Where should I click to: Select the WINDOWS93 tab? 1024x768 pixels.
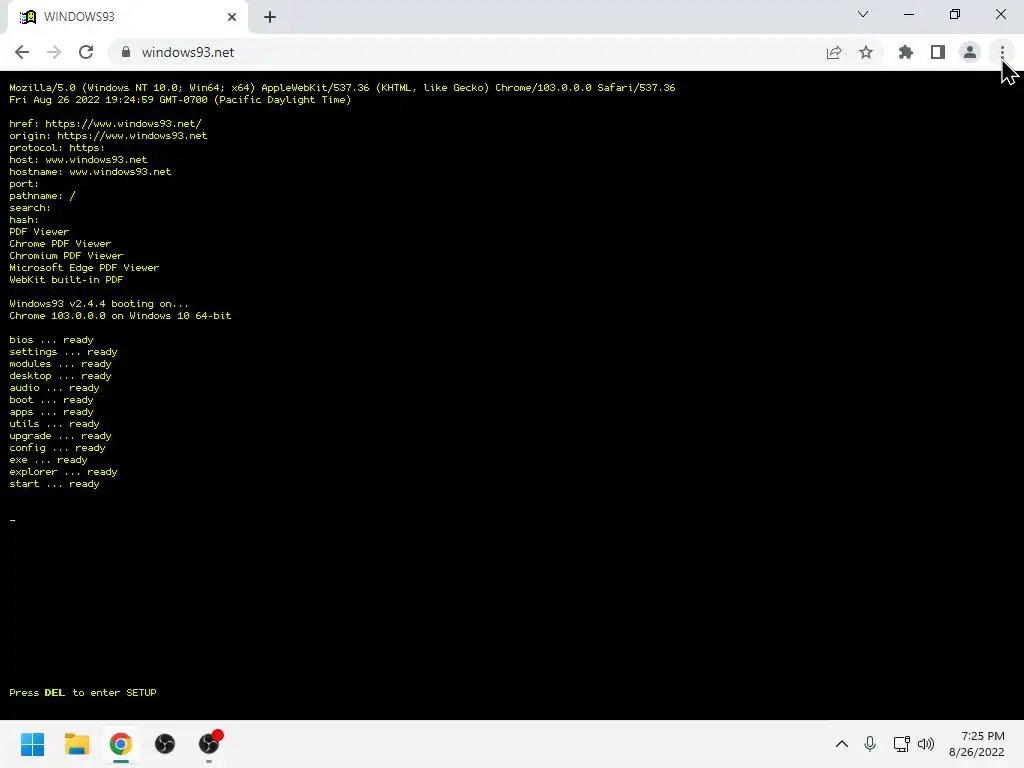127,17
